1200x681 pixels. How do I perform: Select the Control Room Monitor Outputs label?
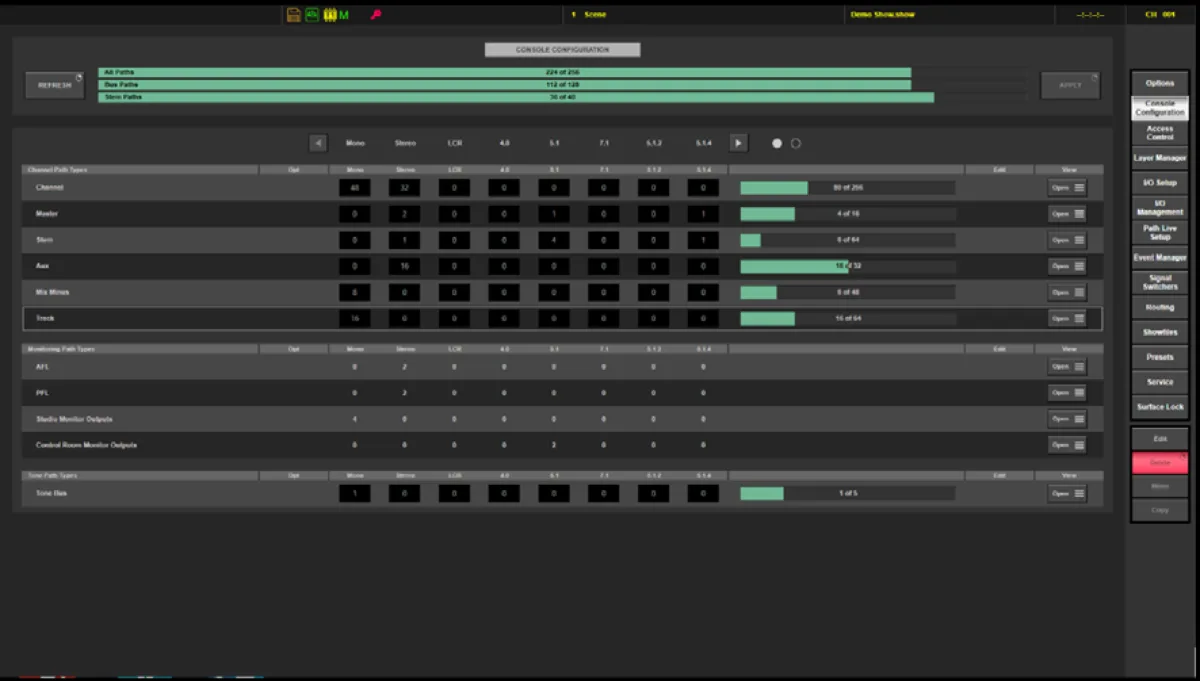[x=86, y=445]
